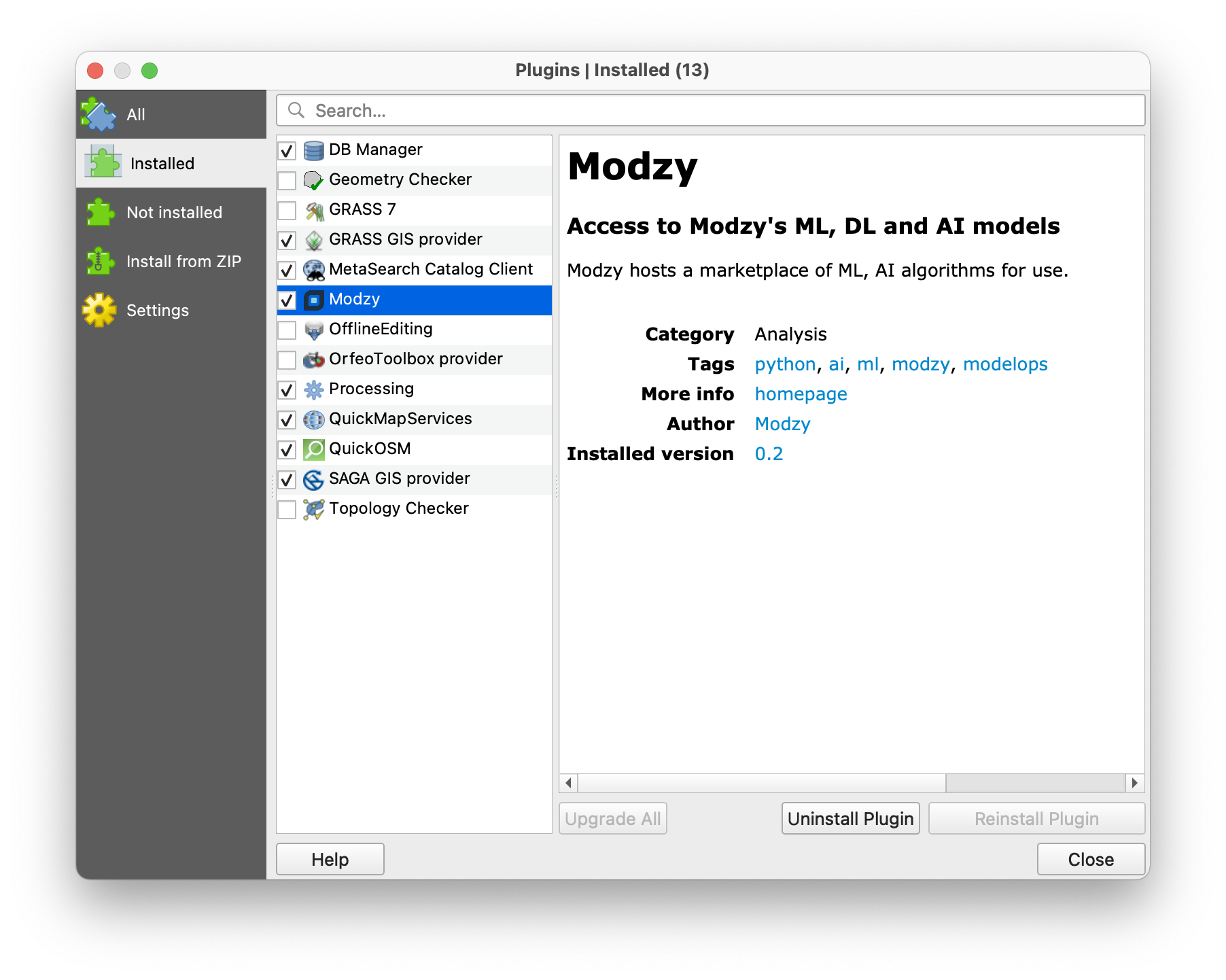1226x980 pixels.
Task: Select the SAGA GIS provider row
Action: coord(415,478)
